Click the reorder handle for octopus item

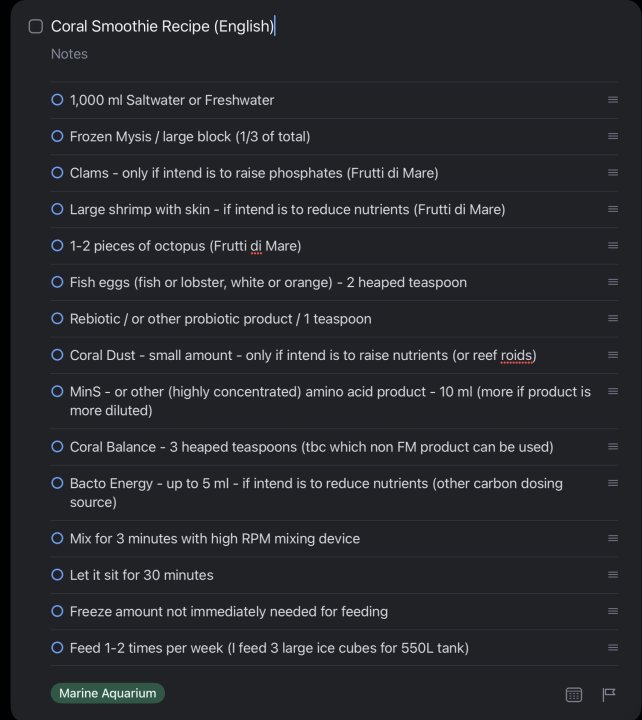(x=613, y=246)
